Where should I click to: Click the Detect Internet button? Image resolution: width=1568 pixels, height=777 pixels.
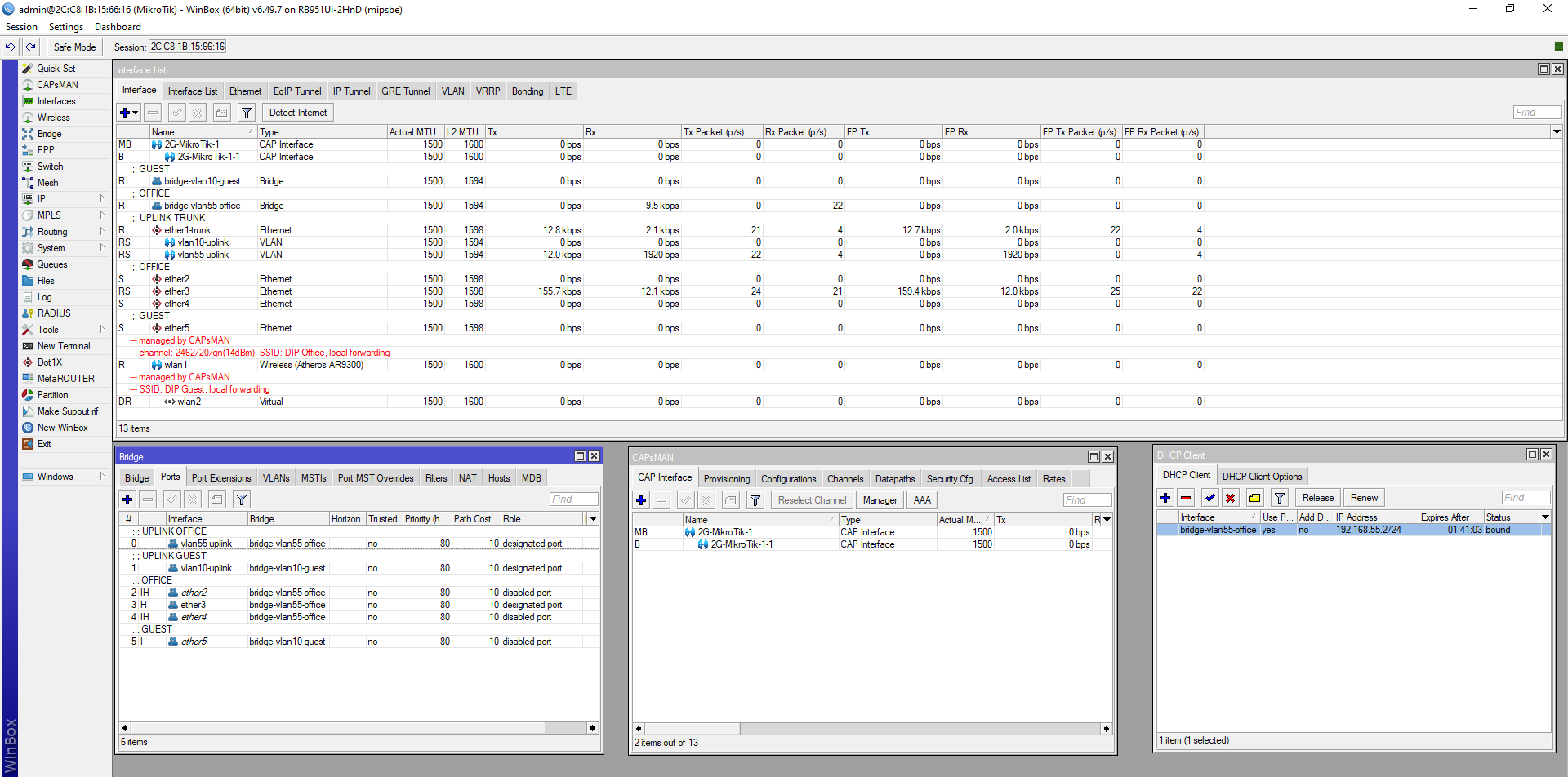[x=298, y=113]
